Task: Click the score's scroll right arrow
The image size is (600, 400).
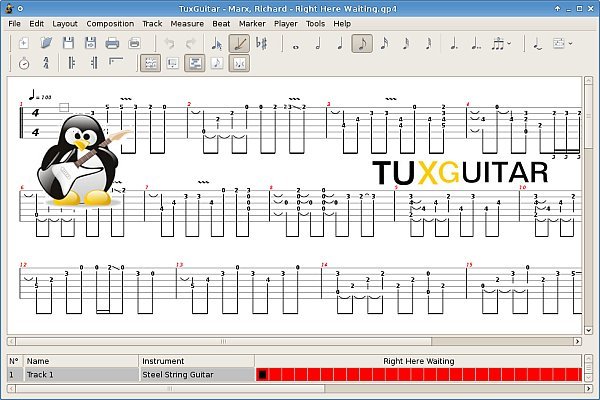Action: point(577,341)
